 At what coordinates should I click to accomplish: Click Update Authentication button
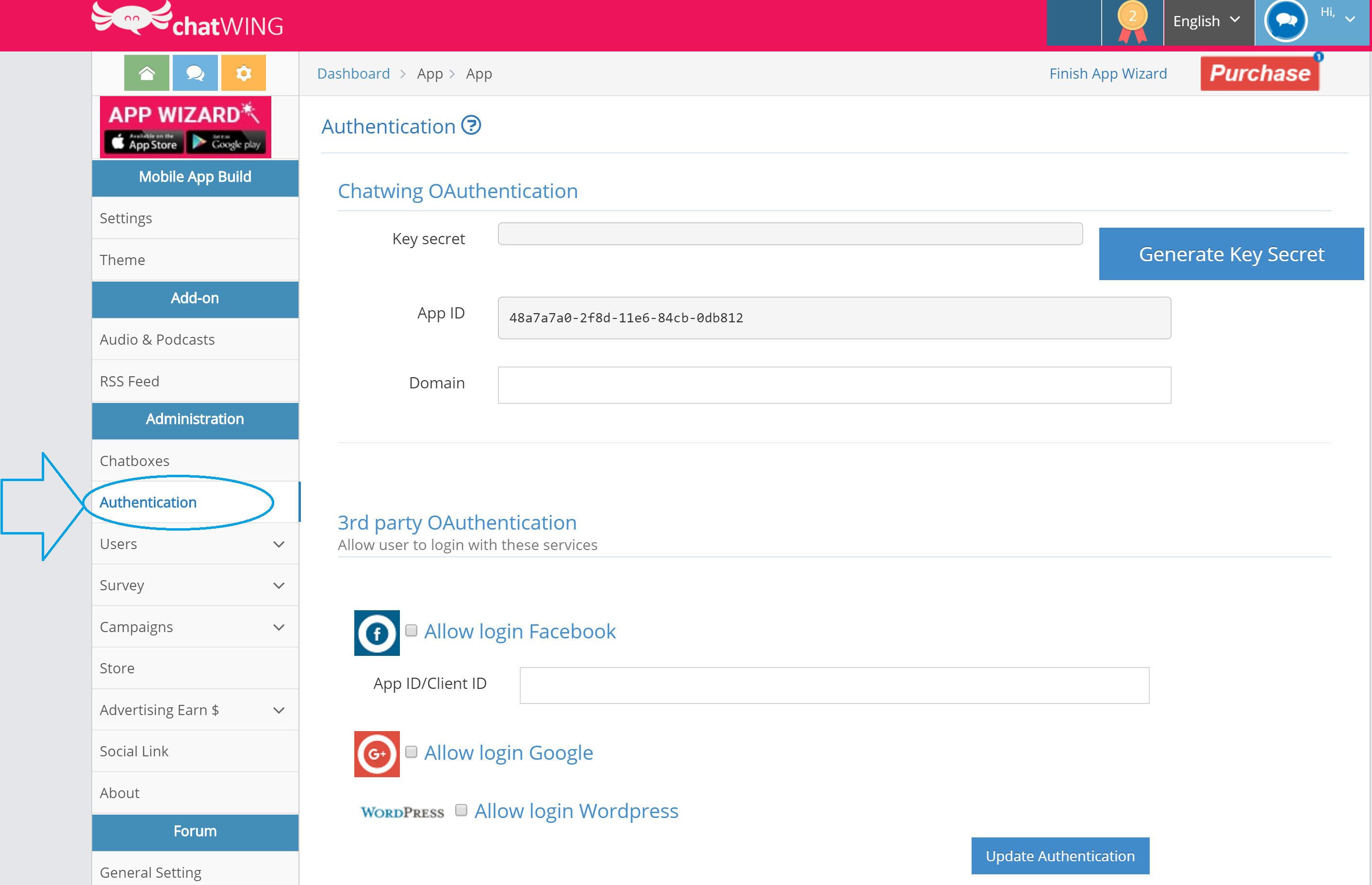pyautogui.click(x=1060, y=856)
